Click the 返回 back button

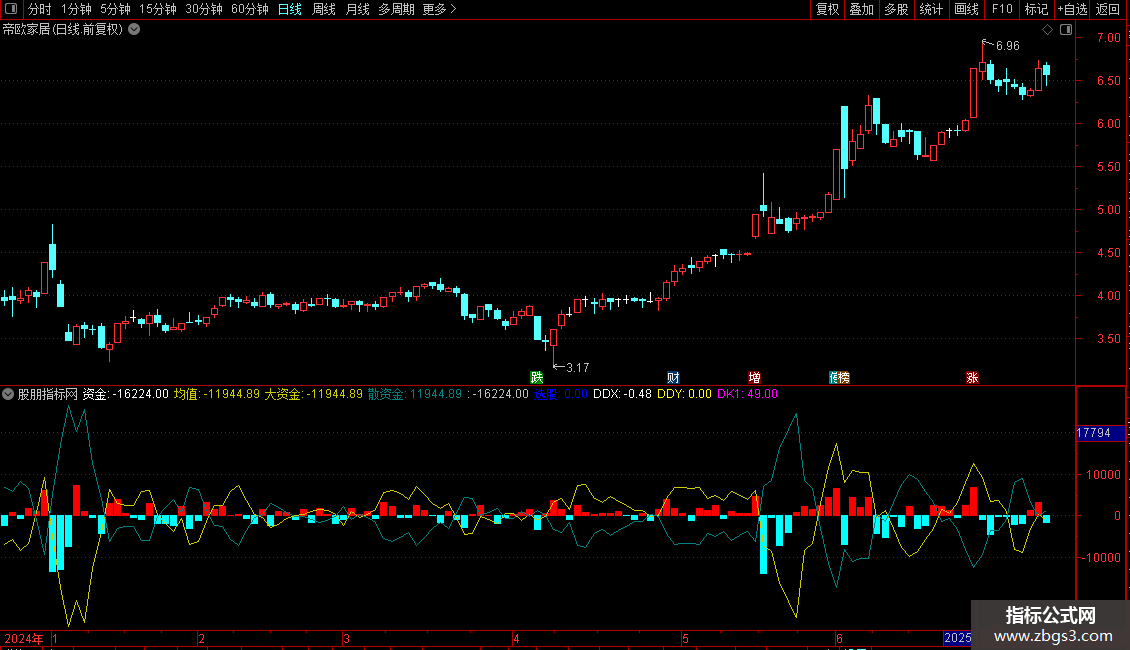pyautogui.click(x=1108, y=9)
